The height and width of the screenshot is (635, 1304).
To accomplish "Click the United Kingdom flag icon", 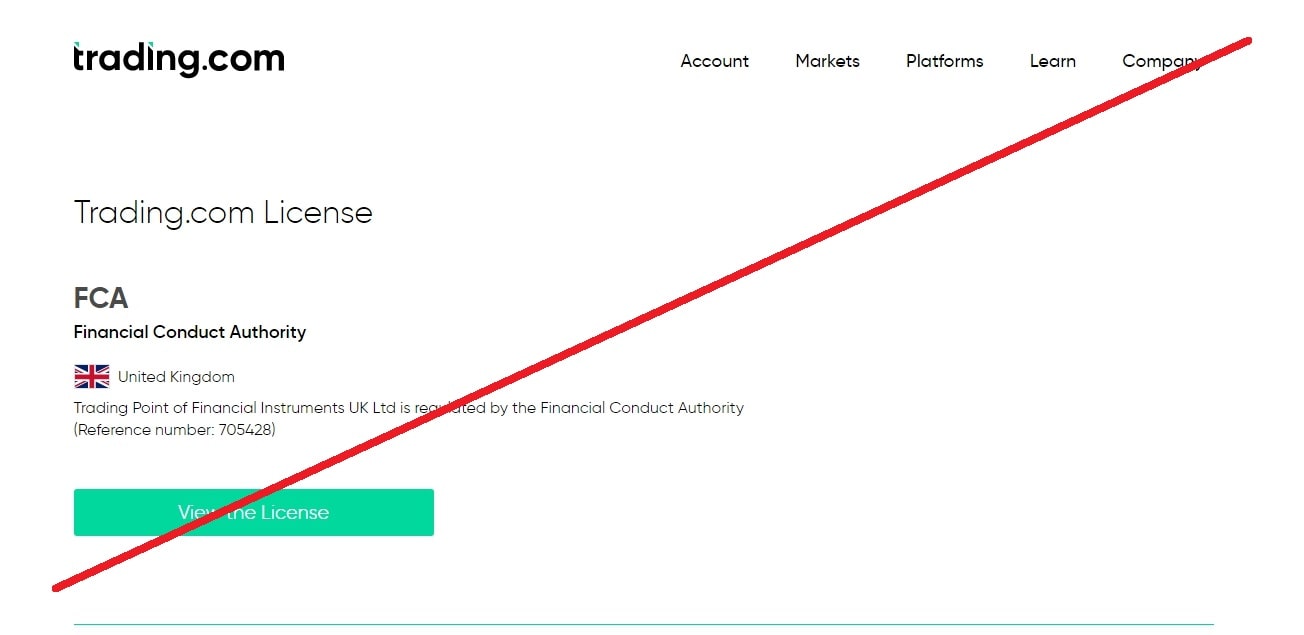I will coord(92,377).
